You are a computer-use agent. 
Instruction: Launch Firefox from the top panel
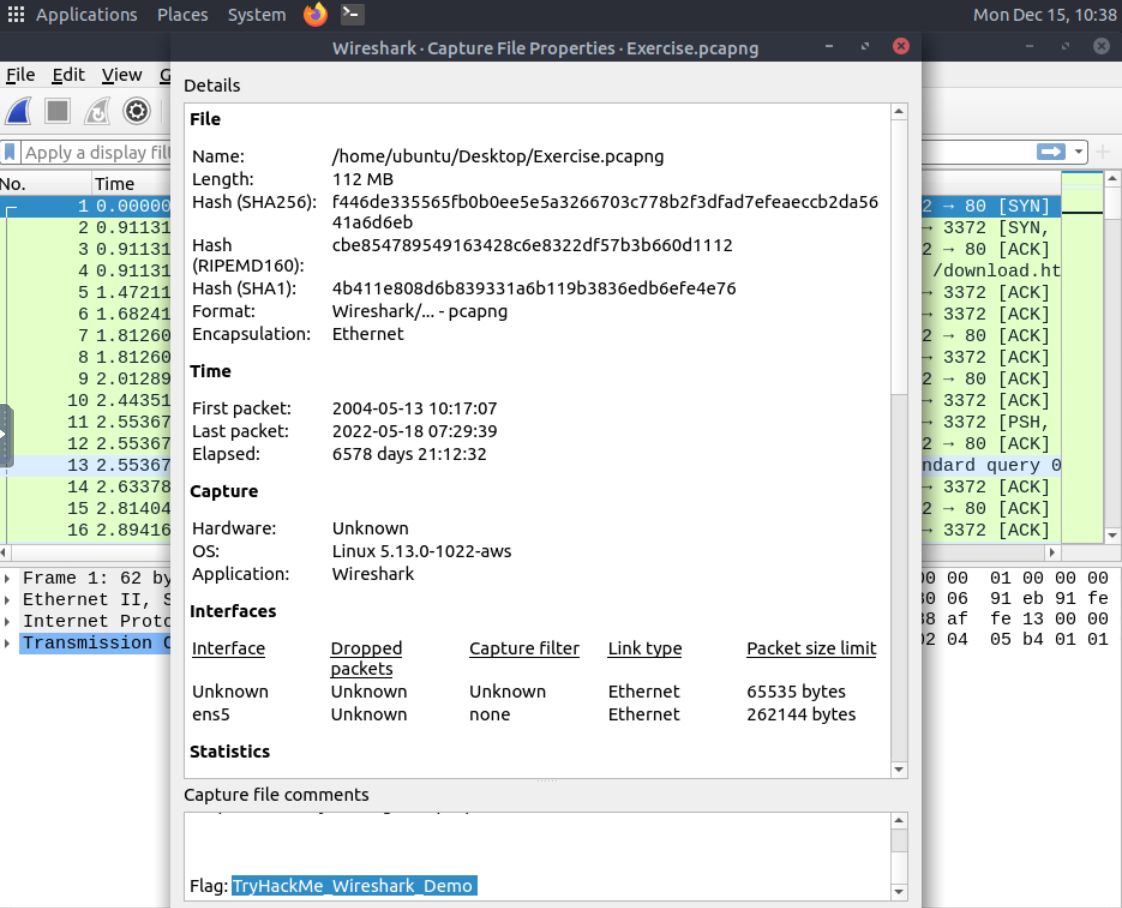point(315,15)
